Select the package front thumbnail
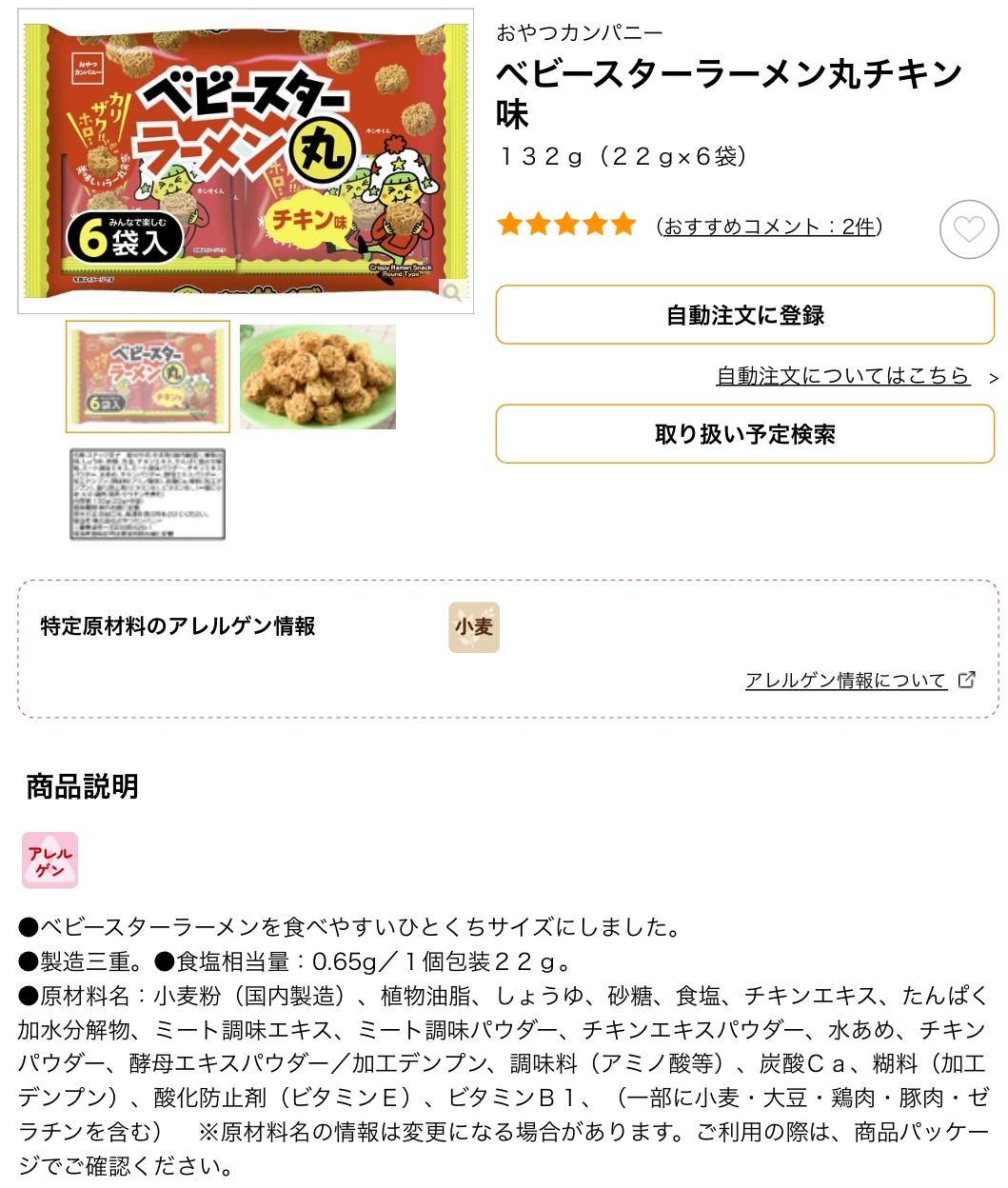The height and width of the screenshot is (1188, 1008). 148,377
